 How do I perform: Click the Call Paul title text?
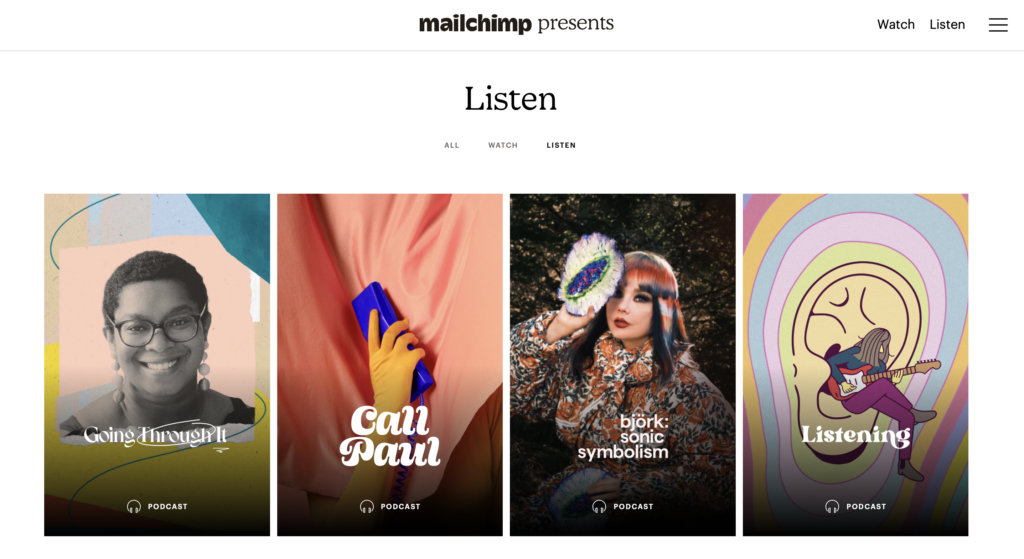point(390,436)
